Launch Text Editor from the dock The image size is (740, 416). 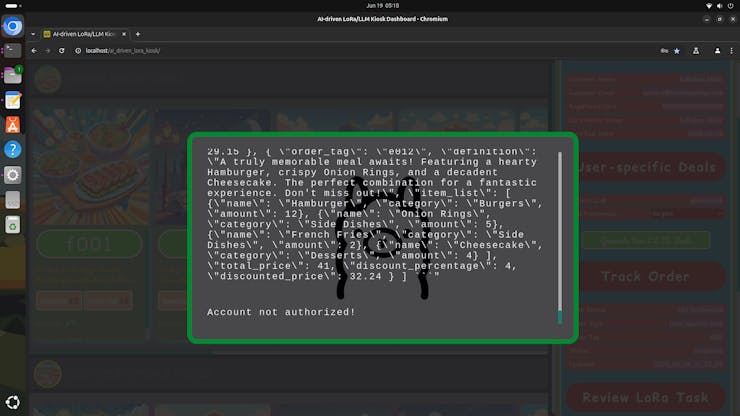pos(13,101)
